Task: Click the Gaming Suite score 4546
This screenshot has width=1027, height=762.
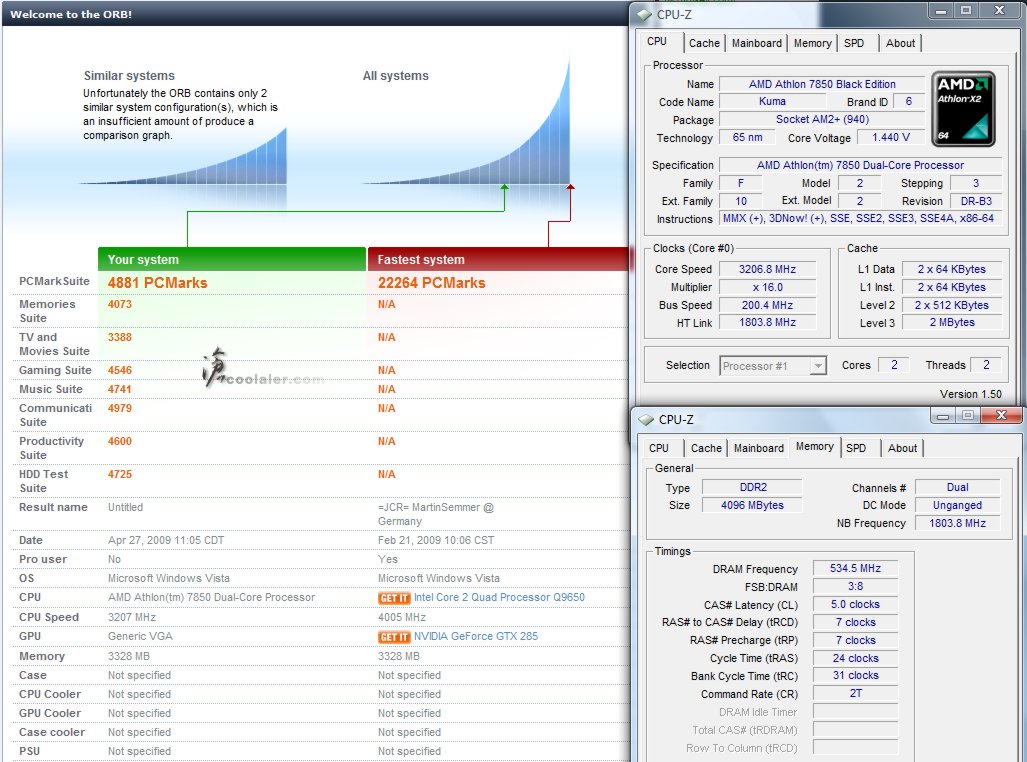Action: 120,370
